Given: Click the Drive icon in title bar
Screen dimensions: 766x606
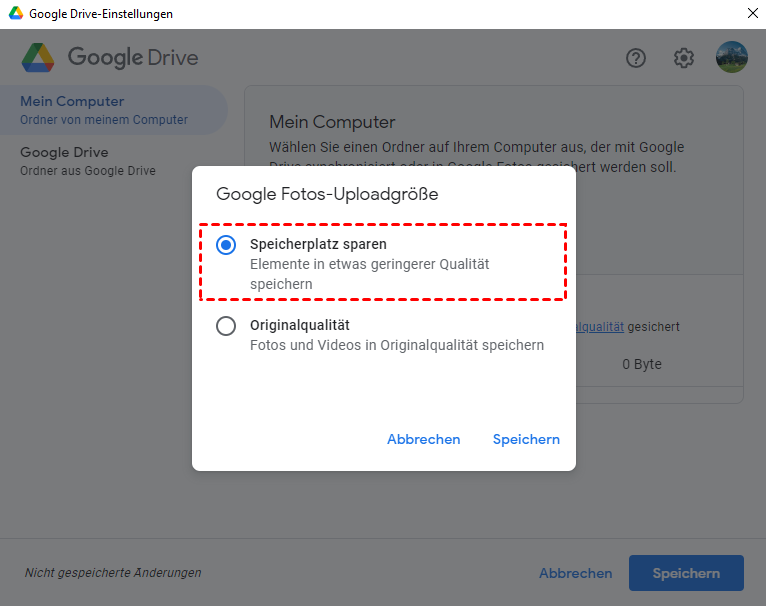Looking at the screenshot, I should 13,14.
